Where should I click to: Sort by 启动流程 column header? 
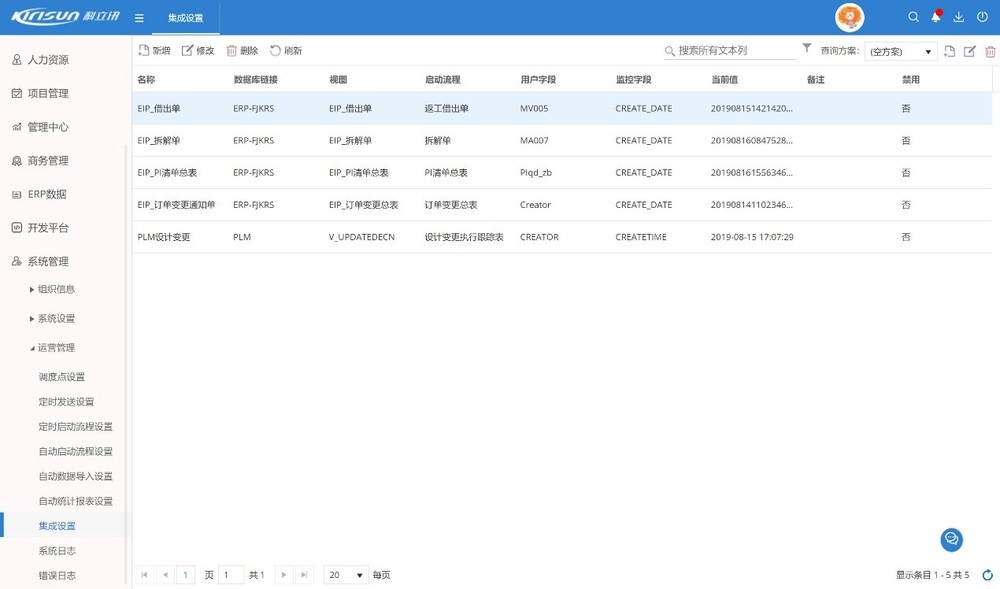click(x=443, y=80)
